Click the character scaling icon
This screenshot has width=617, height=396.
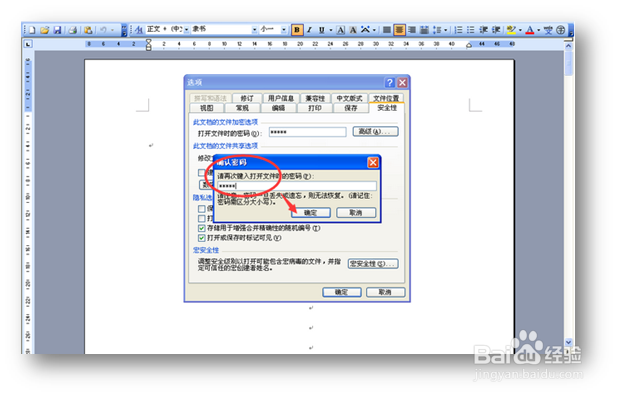[366, 30]
